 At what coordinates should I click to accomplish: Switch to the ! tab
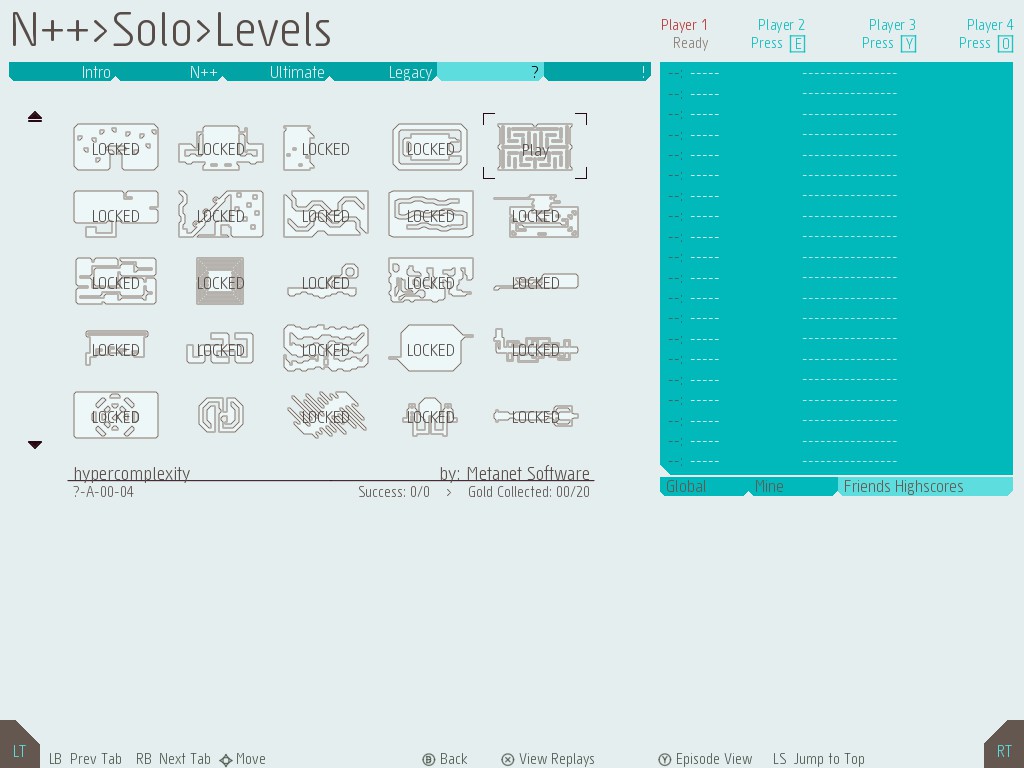pyautogui.click(x=597, y=72)
